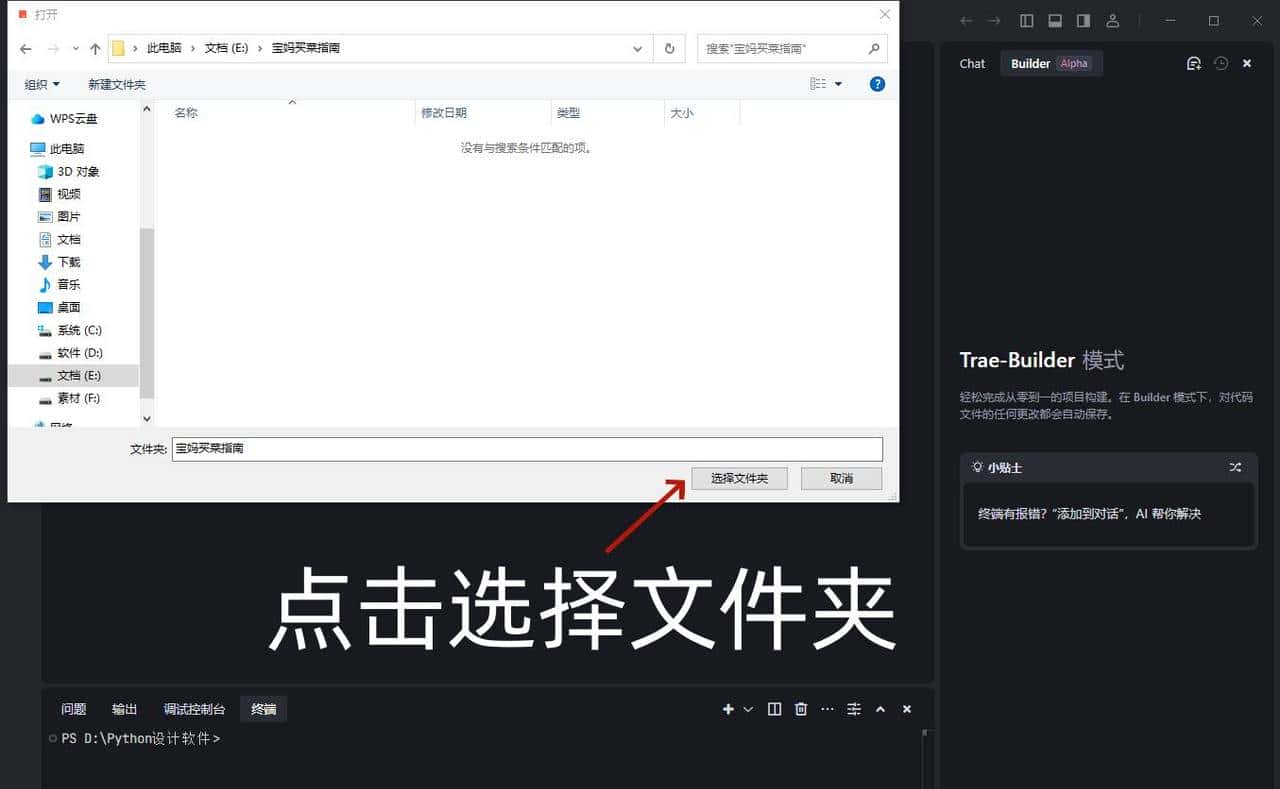The image size is (1280, 789).
Task: Kill the terminal using the trash icon
Action: pos(800,709)
